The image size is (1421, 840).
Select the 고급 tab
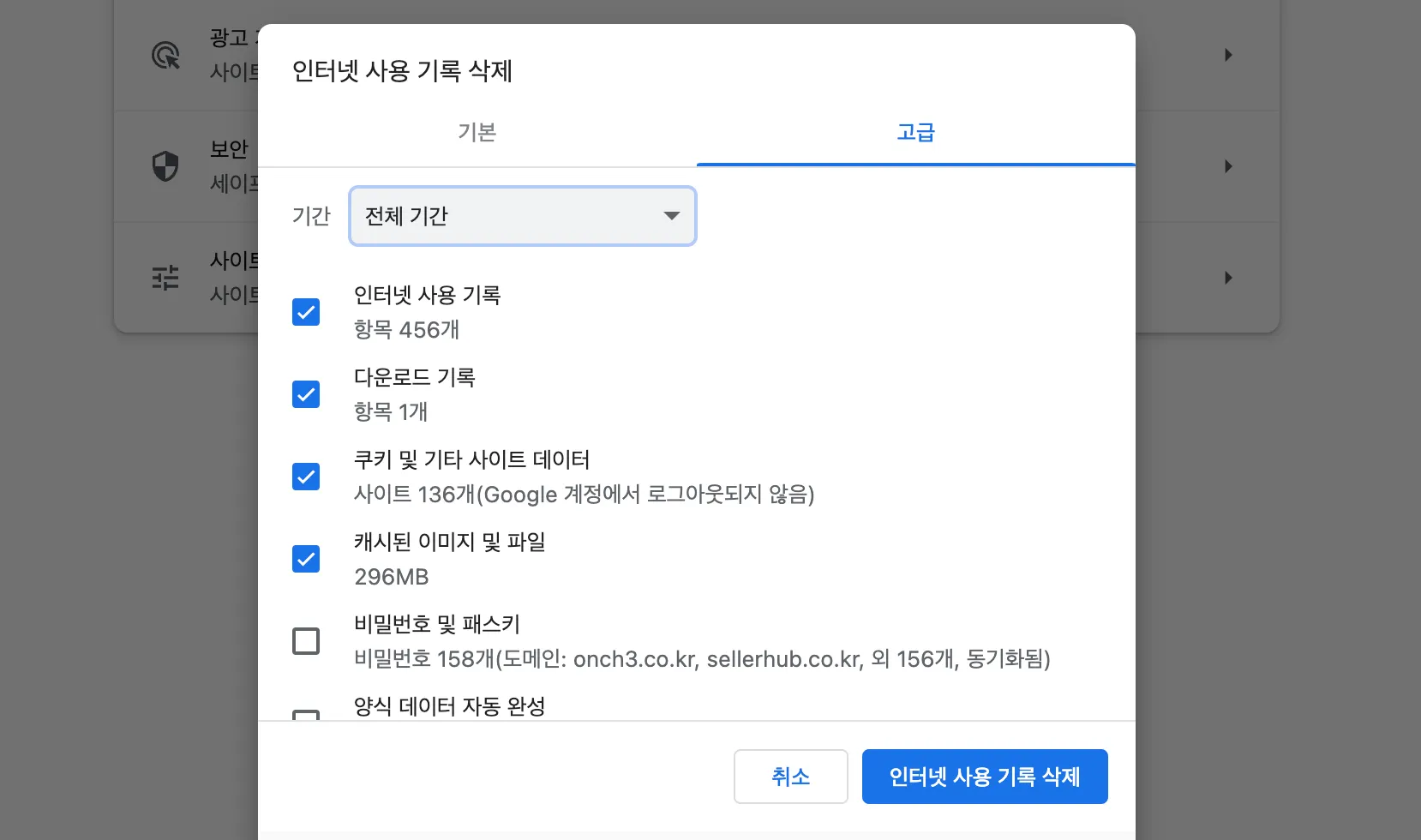915,133
